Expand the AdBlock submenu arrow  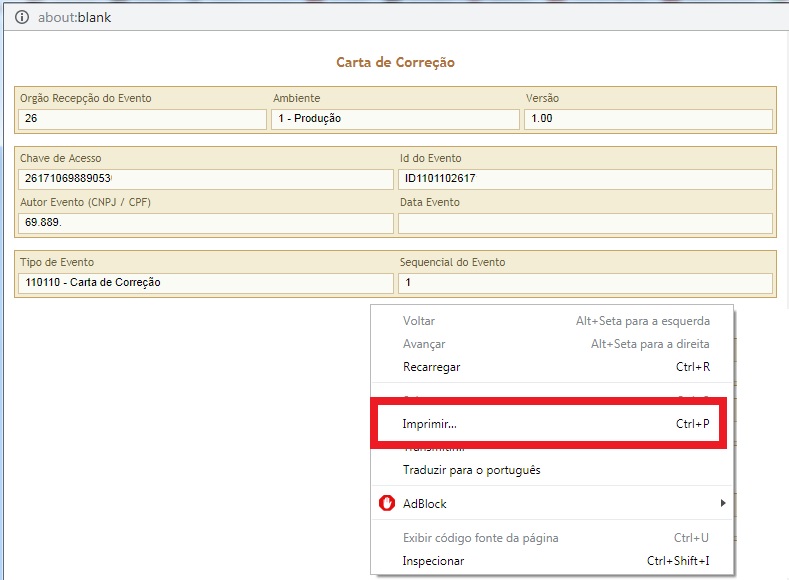pos(722,504)
